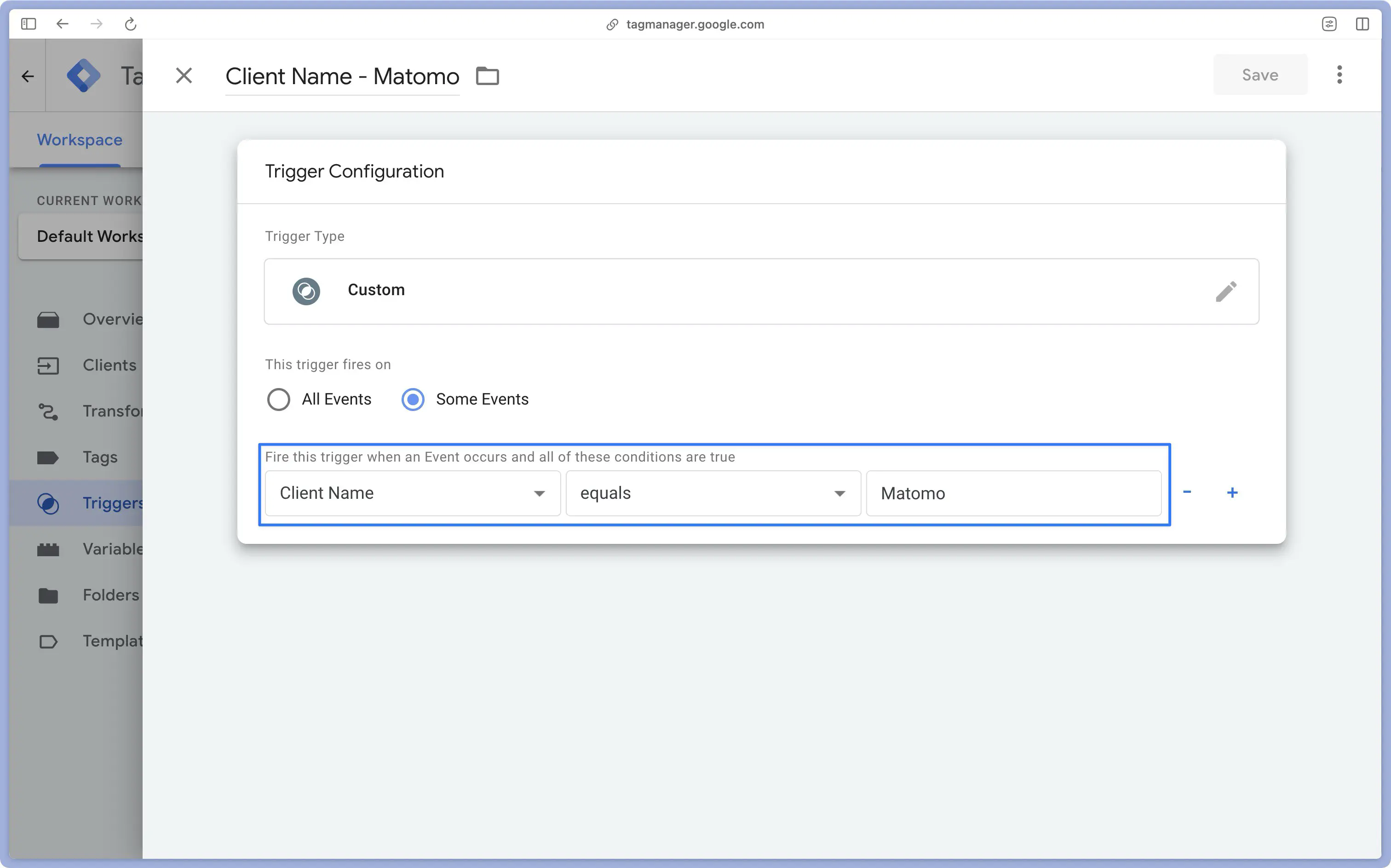Click the Save button
Screen dimensions: 1391x868
(x=1260, y=75)
